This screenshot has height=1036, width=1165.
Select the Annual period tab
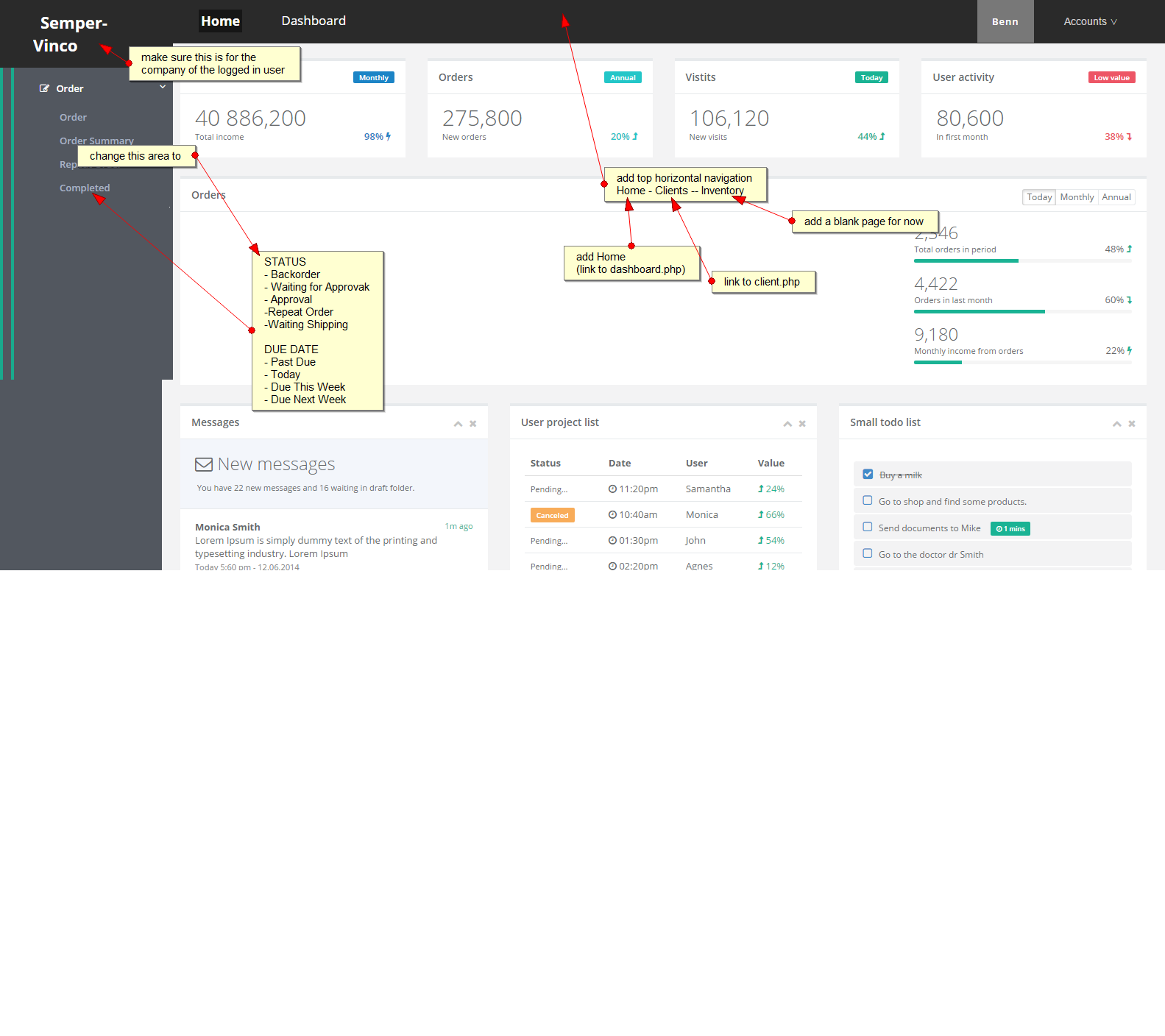(1116, 197)
